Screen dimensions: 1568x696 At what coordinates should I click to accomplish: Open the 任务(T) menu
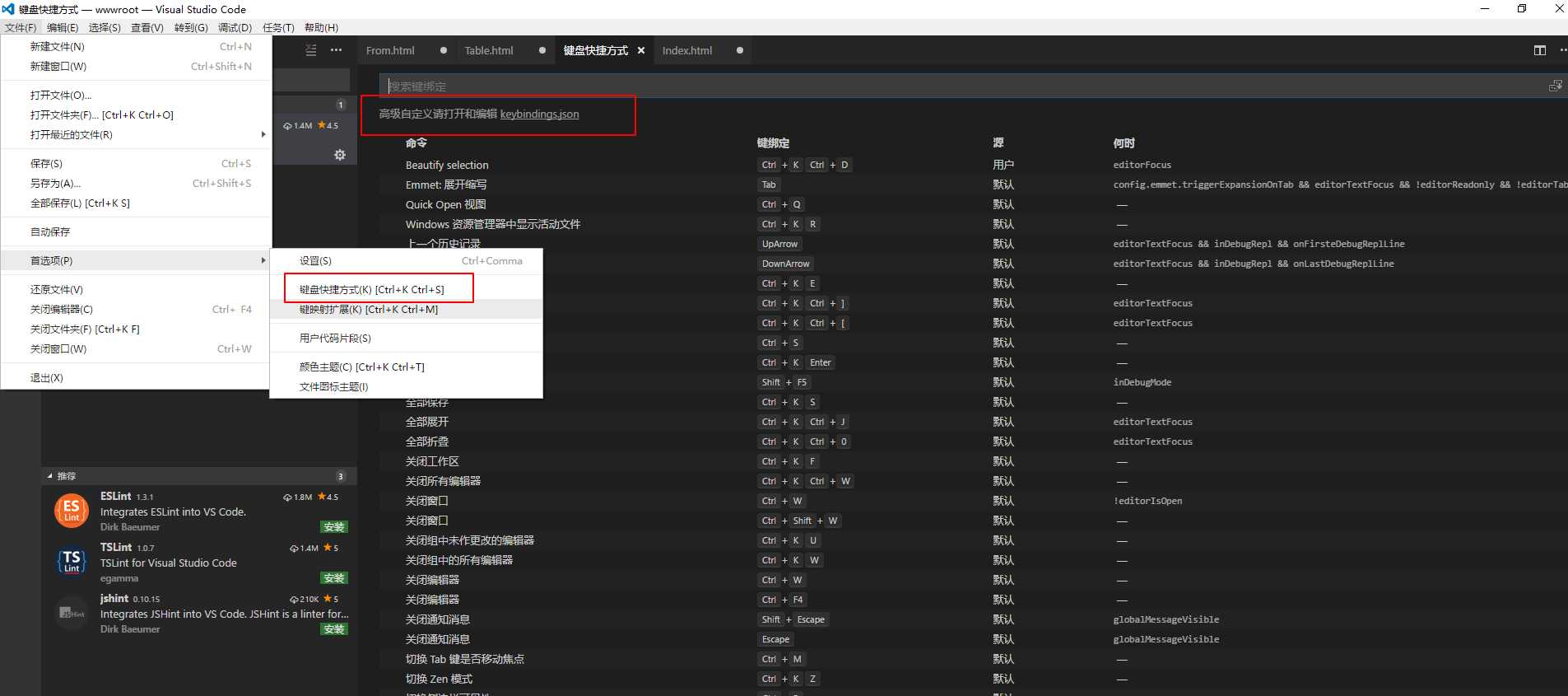point(278,27)
